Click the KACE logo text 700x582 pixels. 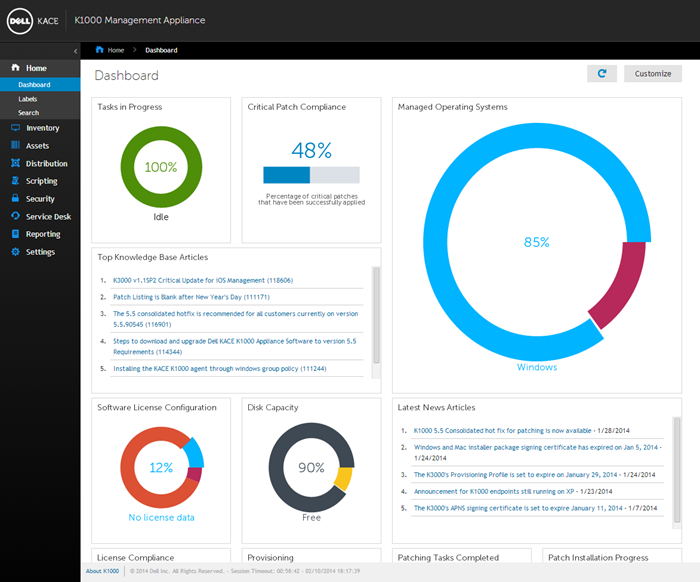(48, 21)
